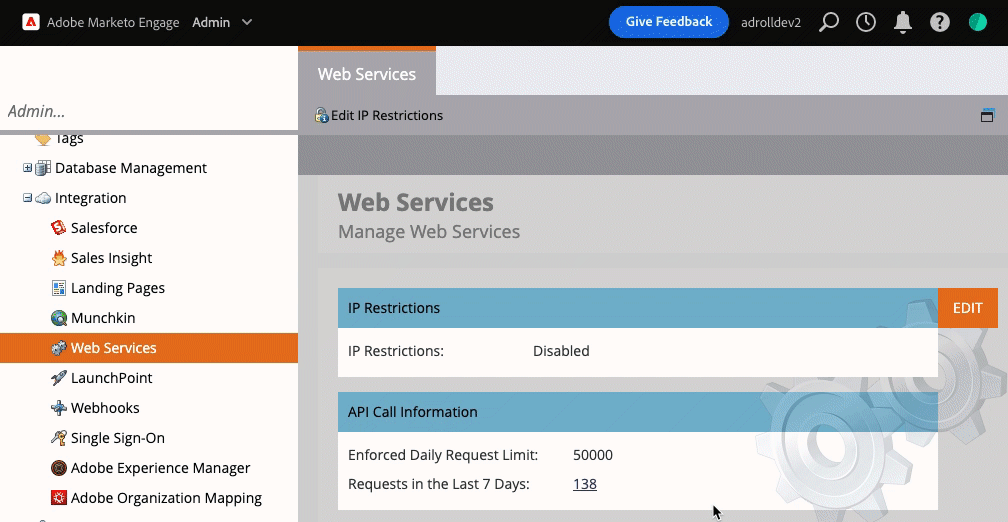Screen dimensions: 1008x522
Task: Select Integration label in tree
Action: pyautogui.click(x=91, y=198)
